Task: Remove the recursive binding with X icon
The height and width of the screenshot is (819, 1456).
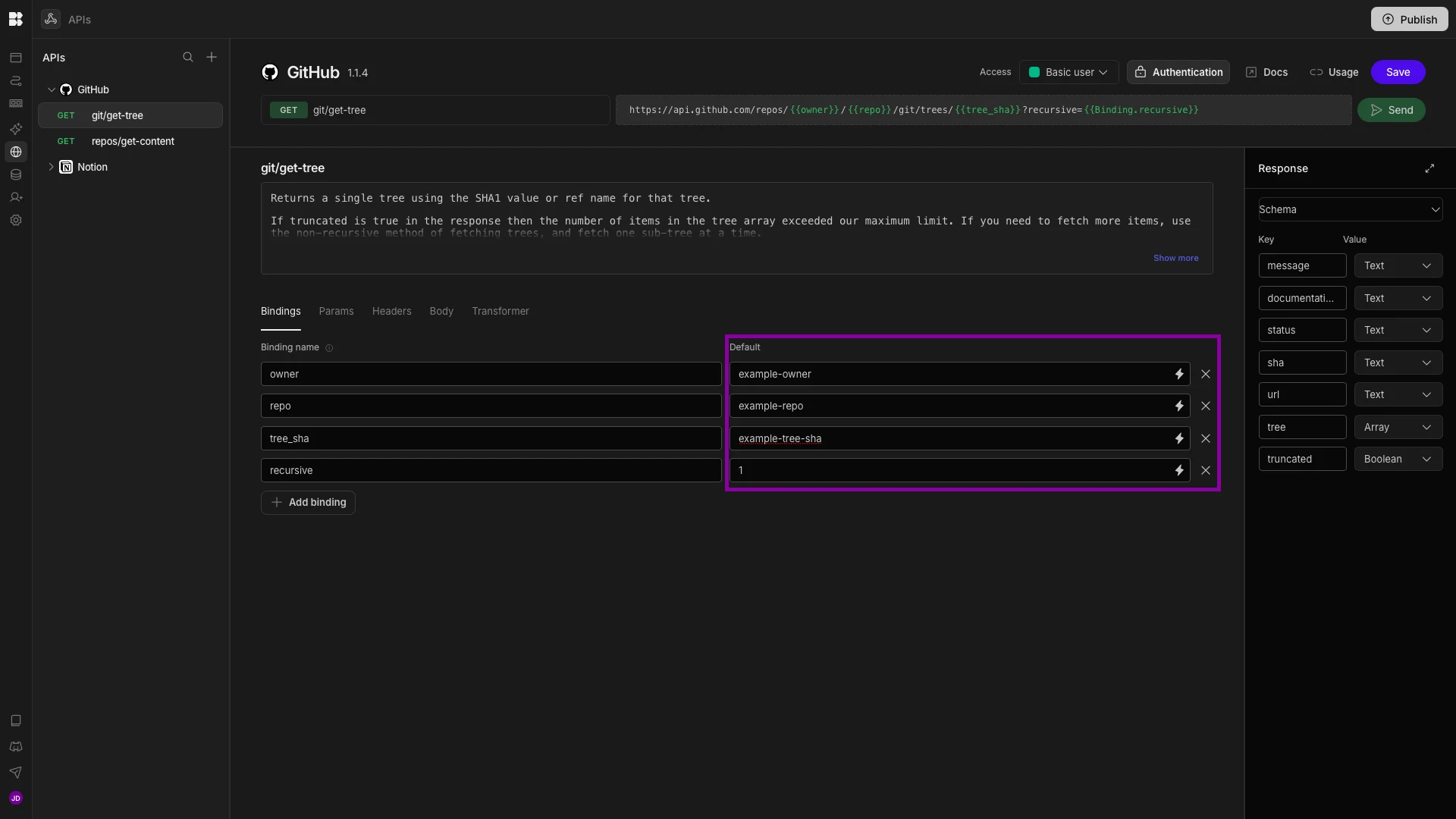Action: [1206, 470]
